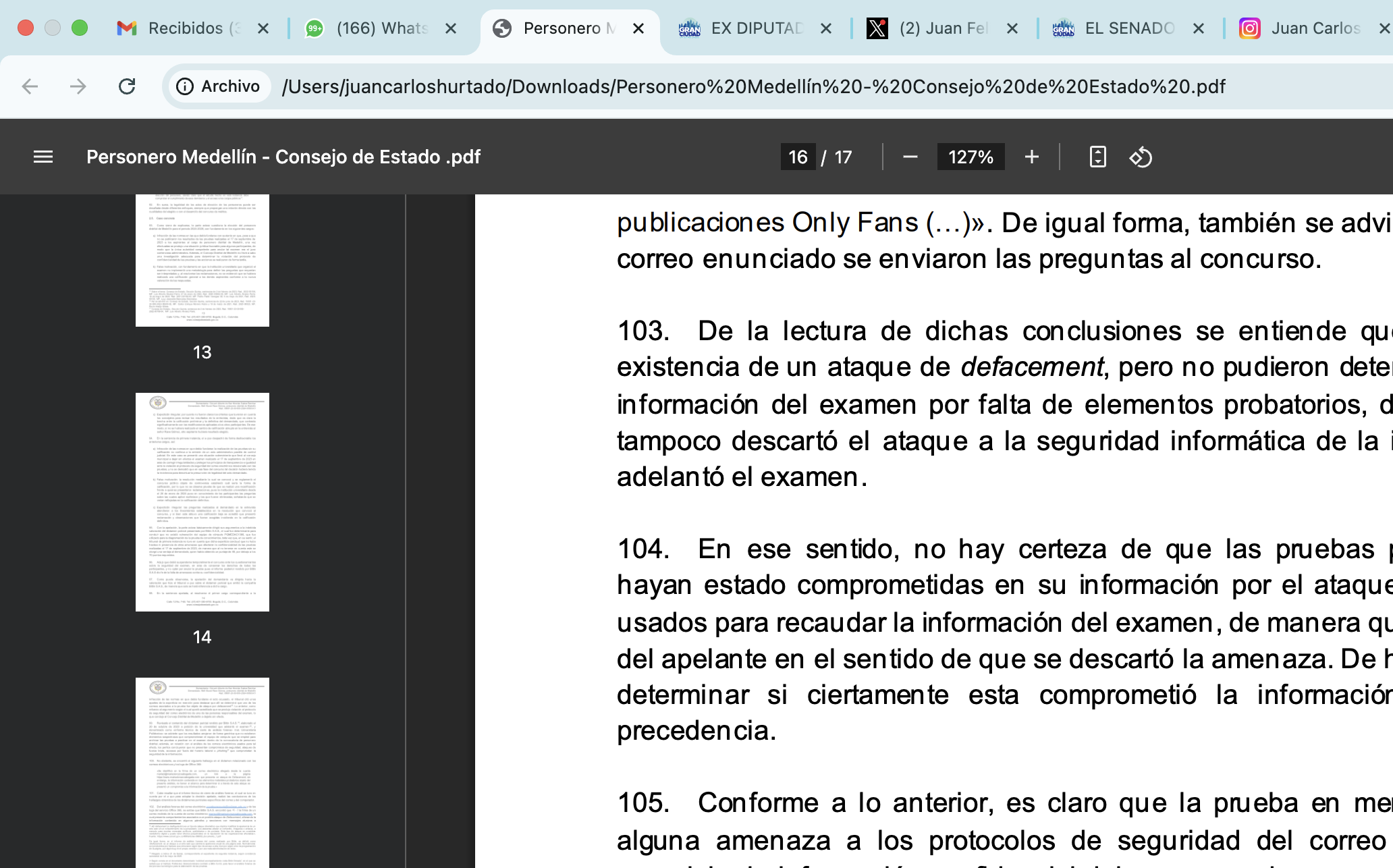This screenshot has height=868, width=1393.
Task: Select the page 13 thumbnail
Action: [202, 261]
